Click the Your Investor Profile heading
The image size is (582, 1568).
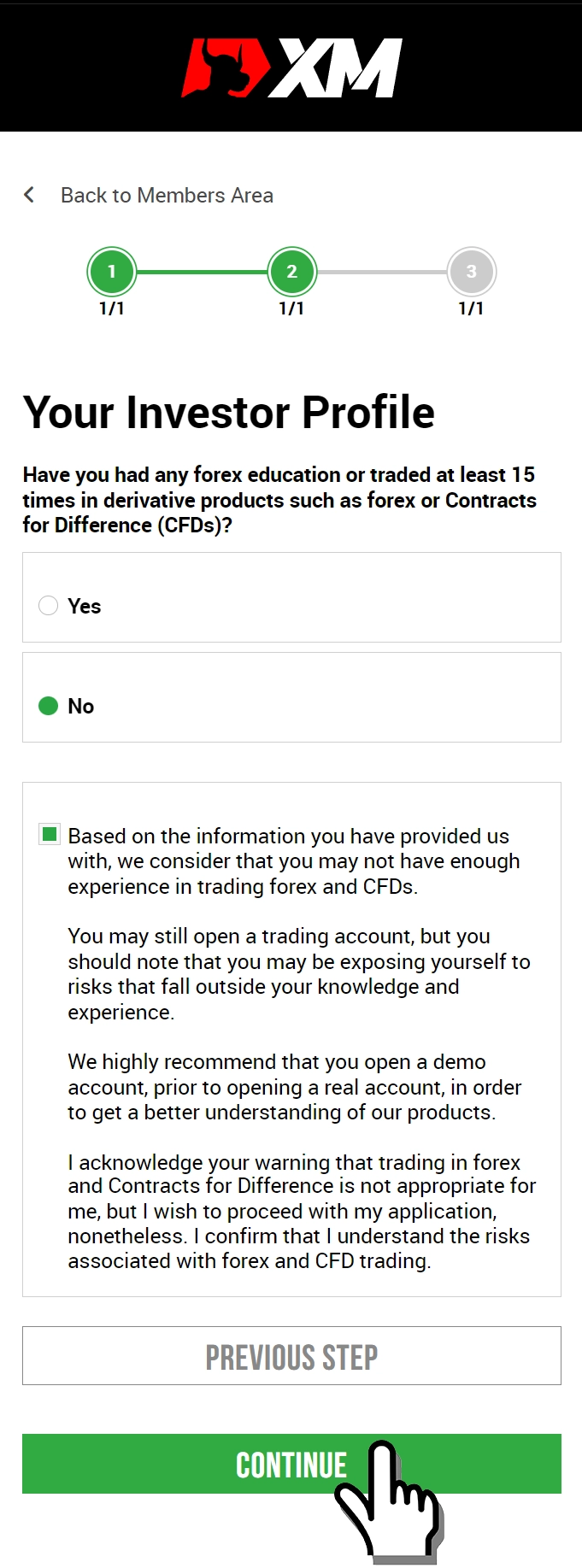pyautogui.click(x=229, y=412)
